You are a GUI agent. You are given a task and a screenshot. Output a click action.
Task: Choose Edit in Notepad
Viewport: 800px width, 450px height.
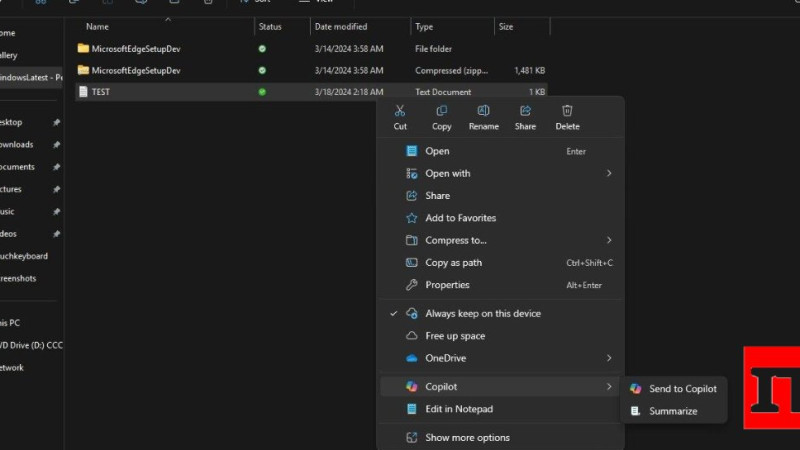coord(500,409)
